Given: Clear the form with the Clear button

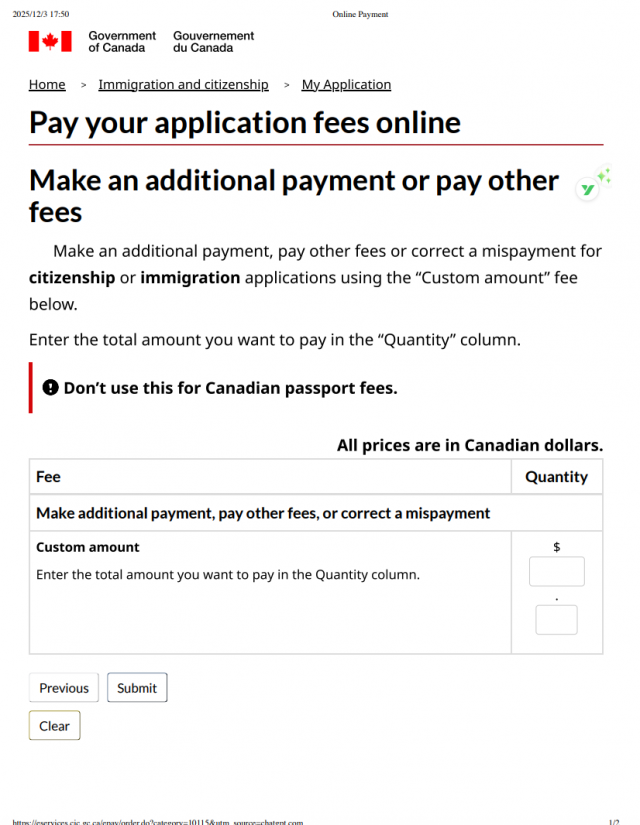Looking at the screenshot, I should pyautogui.click(x=55, y=726).
